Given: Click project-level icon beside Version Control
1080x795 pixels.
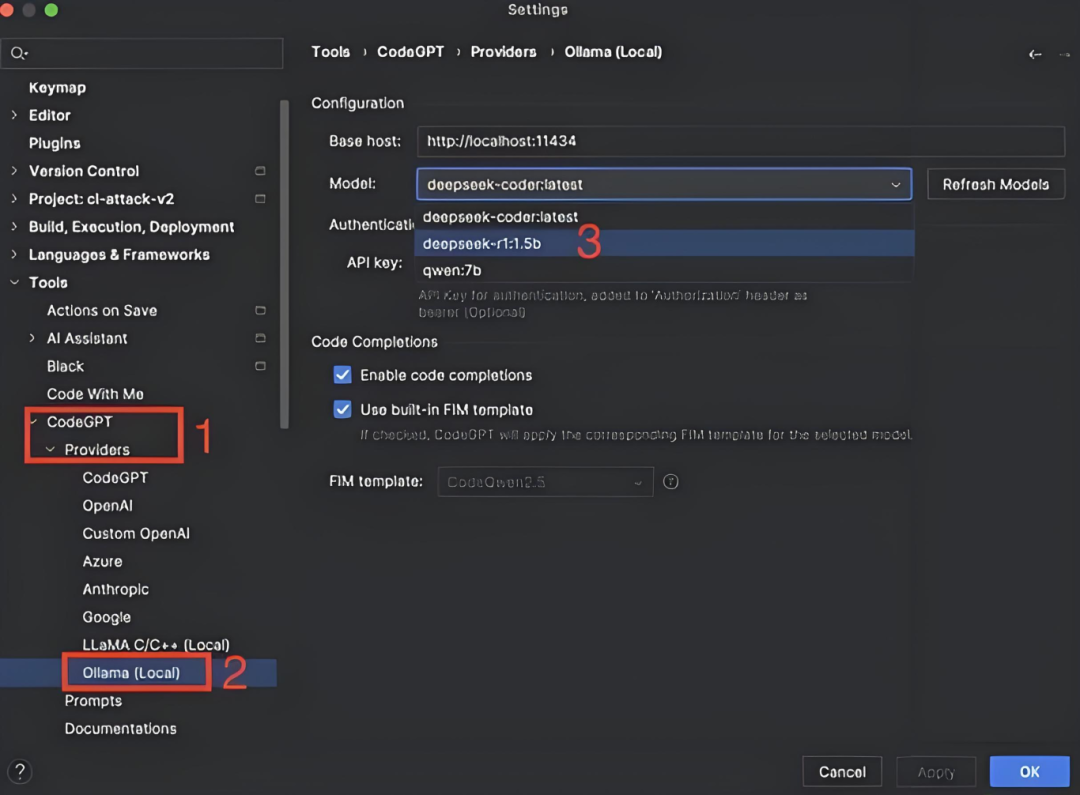Looking at the screenshot, I should click(260, 171).
